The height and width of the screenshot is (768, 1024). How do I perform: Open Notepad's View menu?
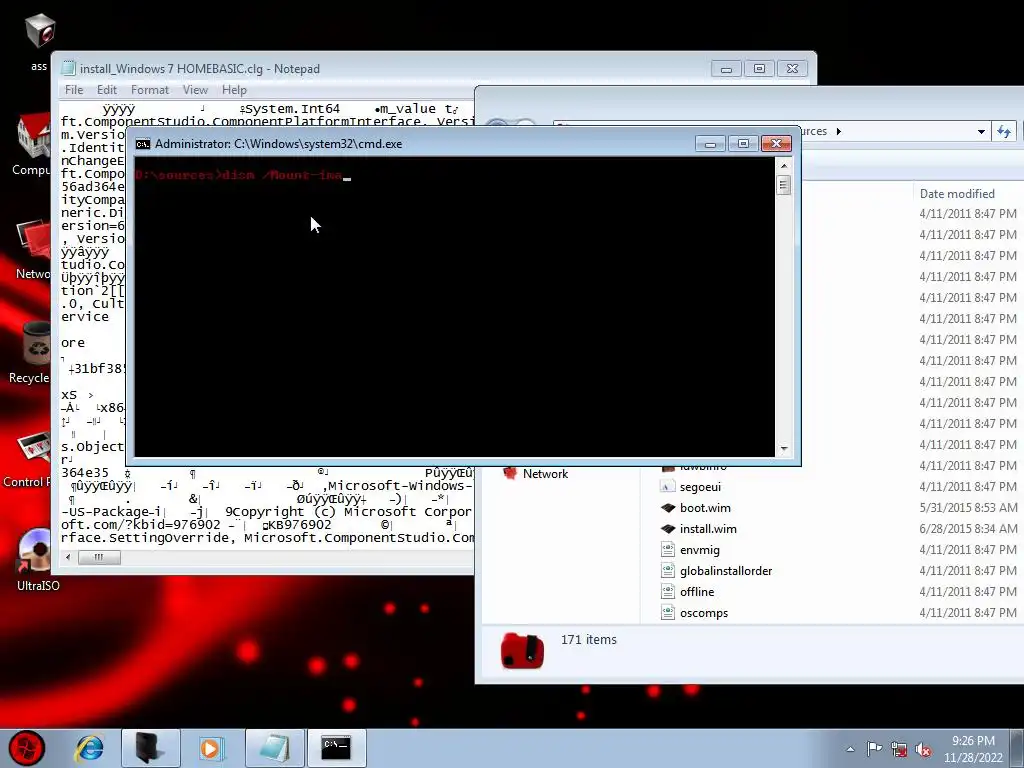pyautogui.click(x=195, y=90)
